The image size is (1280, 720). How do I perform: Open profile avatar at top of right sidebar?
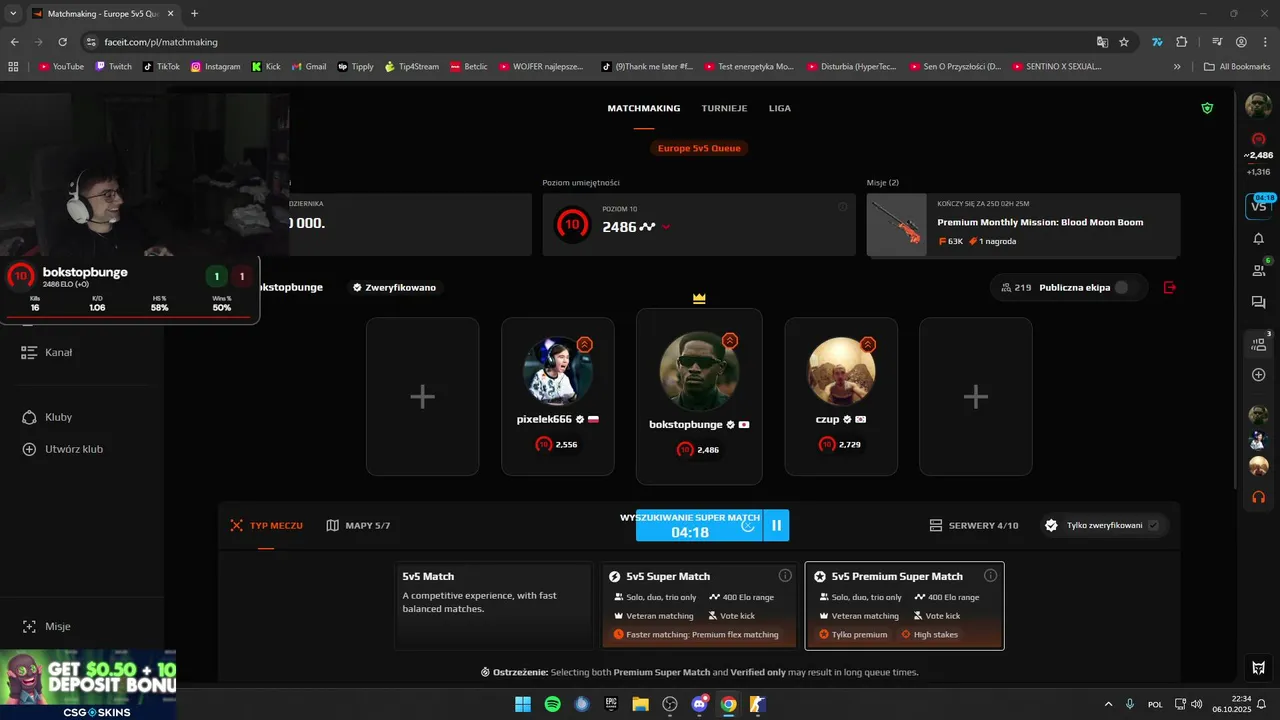click(1258, 105)
